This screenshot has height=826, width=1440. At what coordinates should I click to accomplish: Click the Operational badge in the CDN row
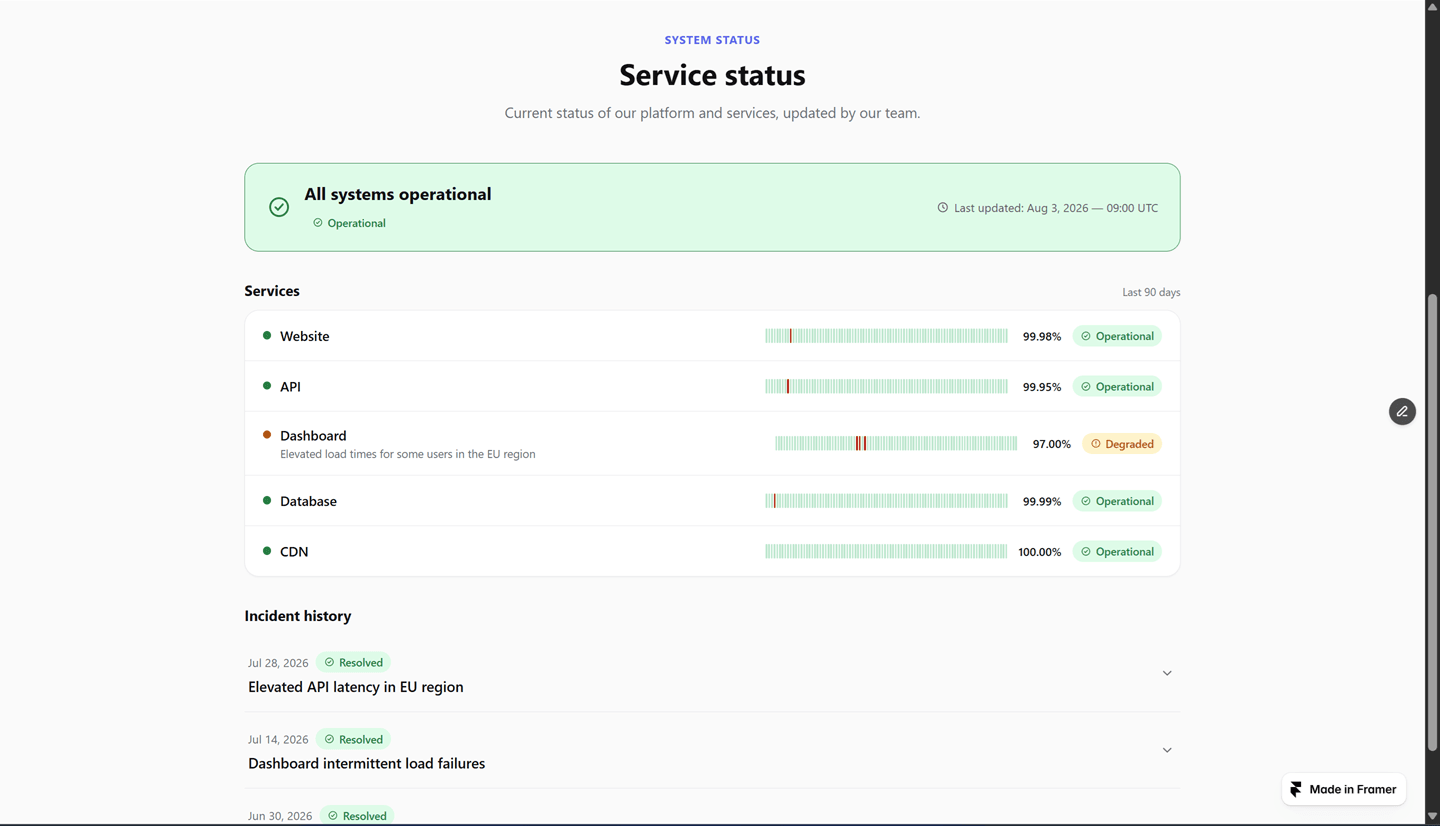pyautogui.click(x=1117, y=551)
